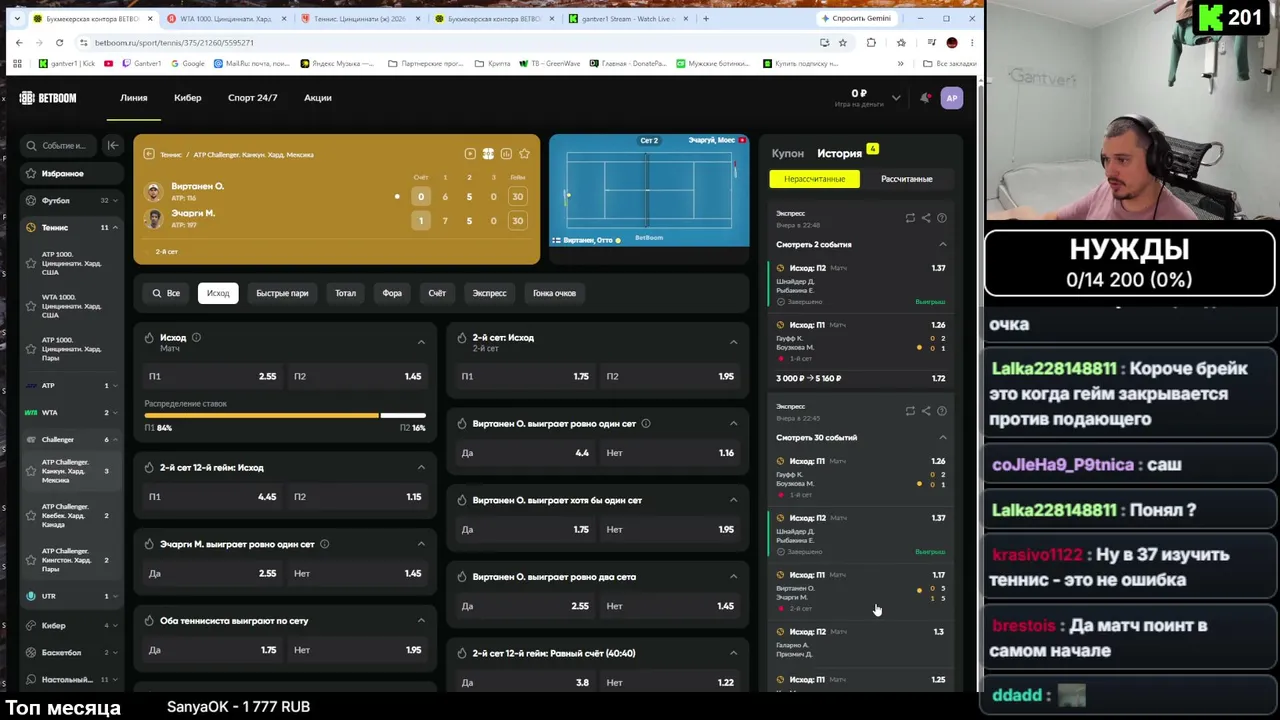Viewport: 1280px width, 720px height.
Task: Switch bet history to Нерассчитанные
Action: [x=814, y=179]
